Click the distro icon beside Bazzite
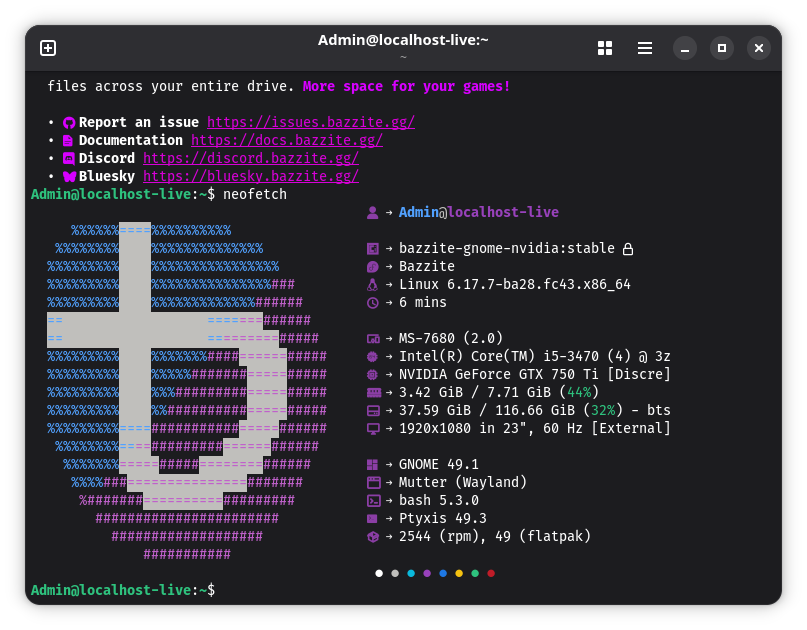Screen dimensions: 807x630 pyautogui.click(x=373, y=267)
